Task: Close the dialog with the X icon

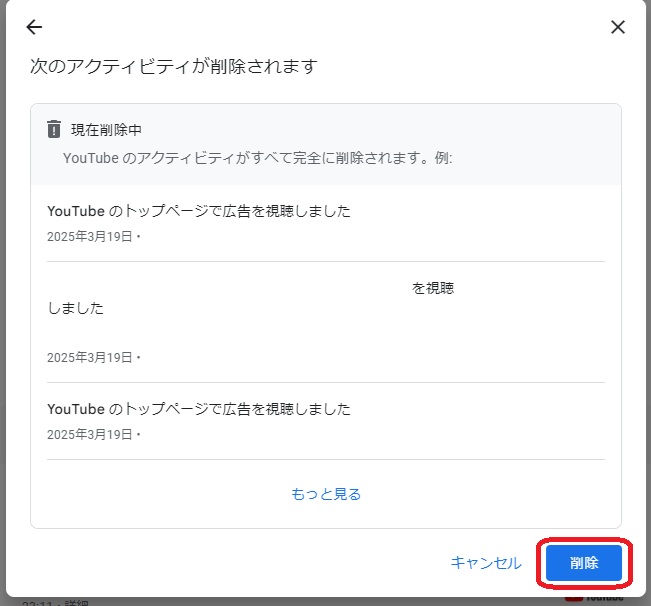Action: click(x=618, y=27)
